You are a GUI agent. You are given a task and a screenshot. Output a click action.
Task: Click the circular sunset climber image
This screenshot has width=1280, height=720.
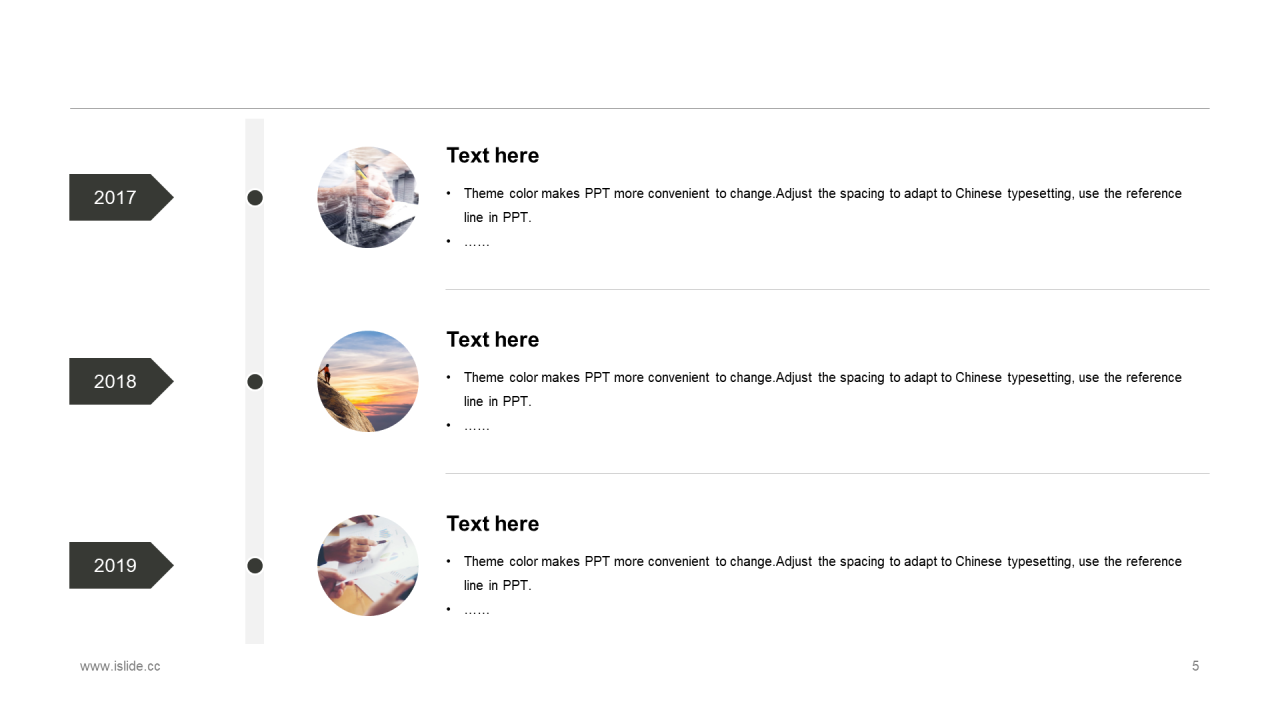[368, 381]
